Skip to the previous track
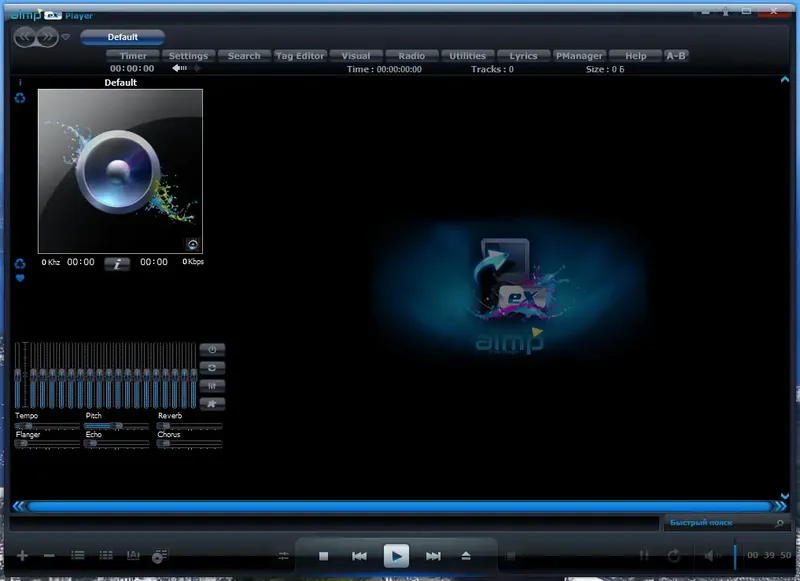Screen dimensions: 800x581 (x=359, y=556)
